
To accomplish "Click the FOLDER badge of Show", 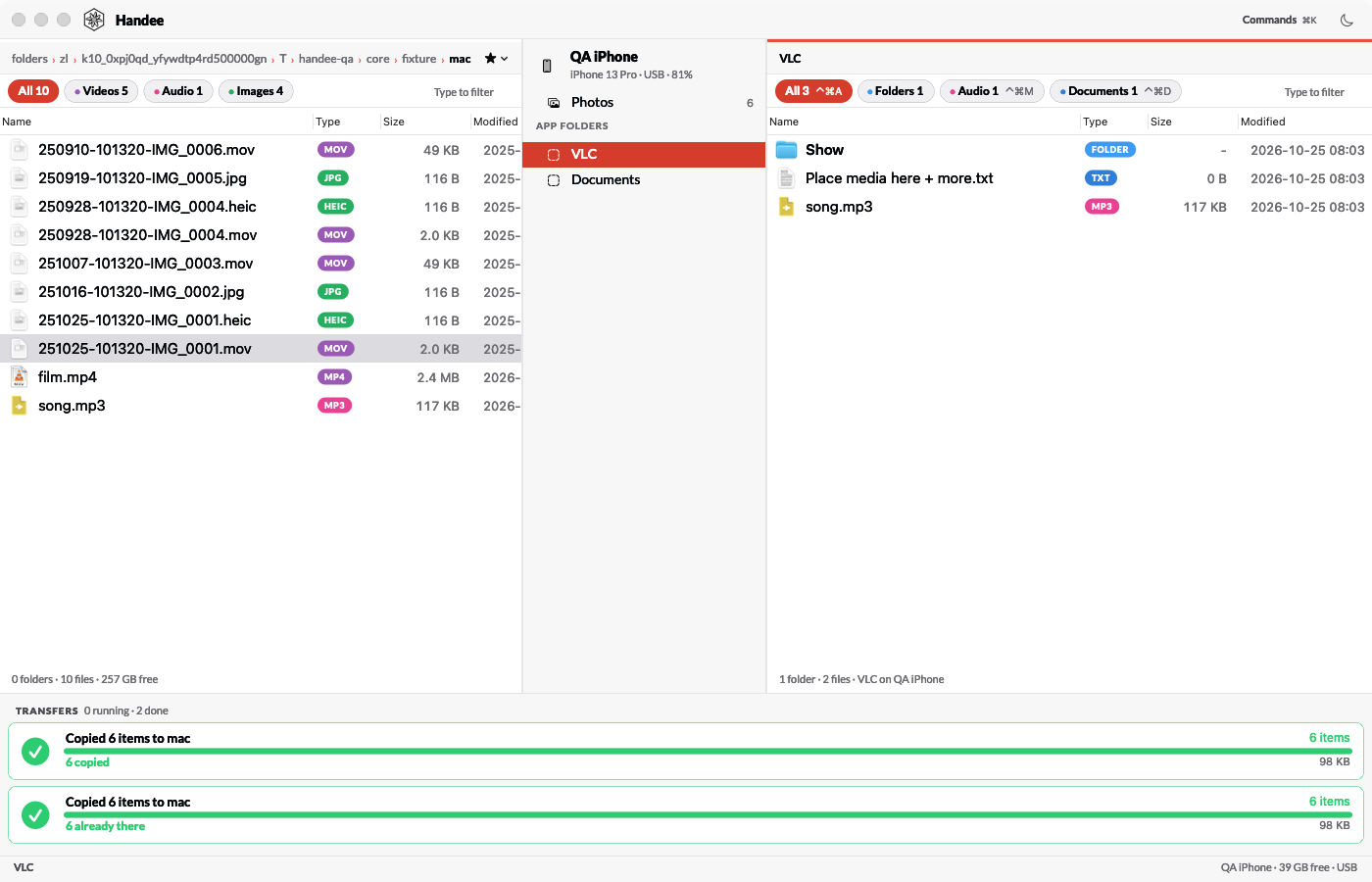I will (x=1109, y=150).
